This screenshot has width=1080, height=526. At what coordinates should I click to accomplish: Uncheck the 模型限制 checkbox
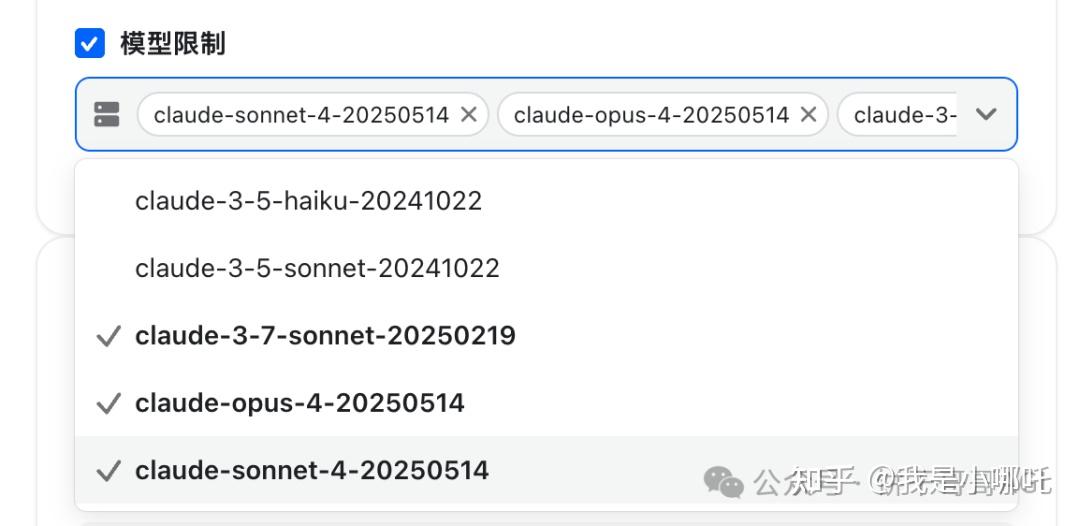[x=90, y=44]
